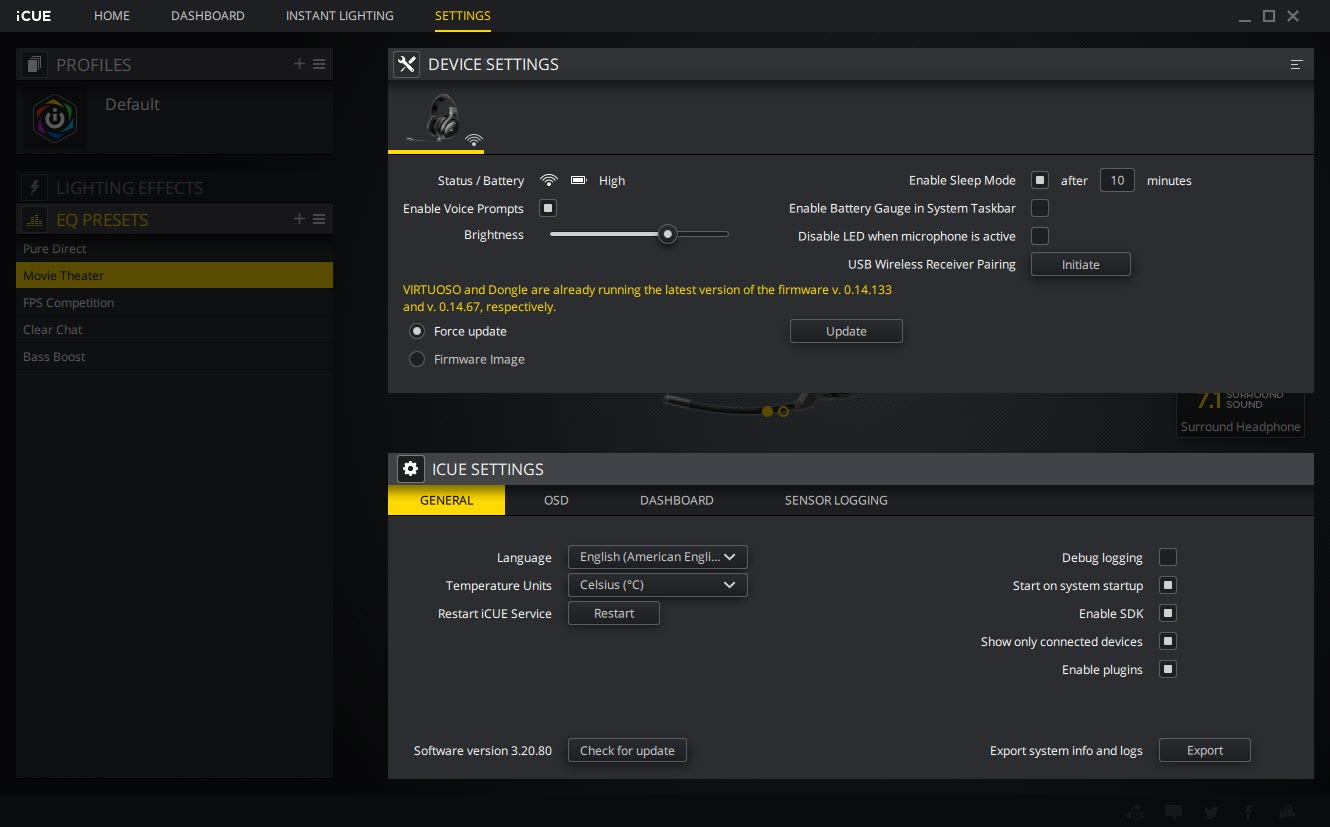
Task: Open the Twitter link icon in footer
Action: point(1211,812)
